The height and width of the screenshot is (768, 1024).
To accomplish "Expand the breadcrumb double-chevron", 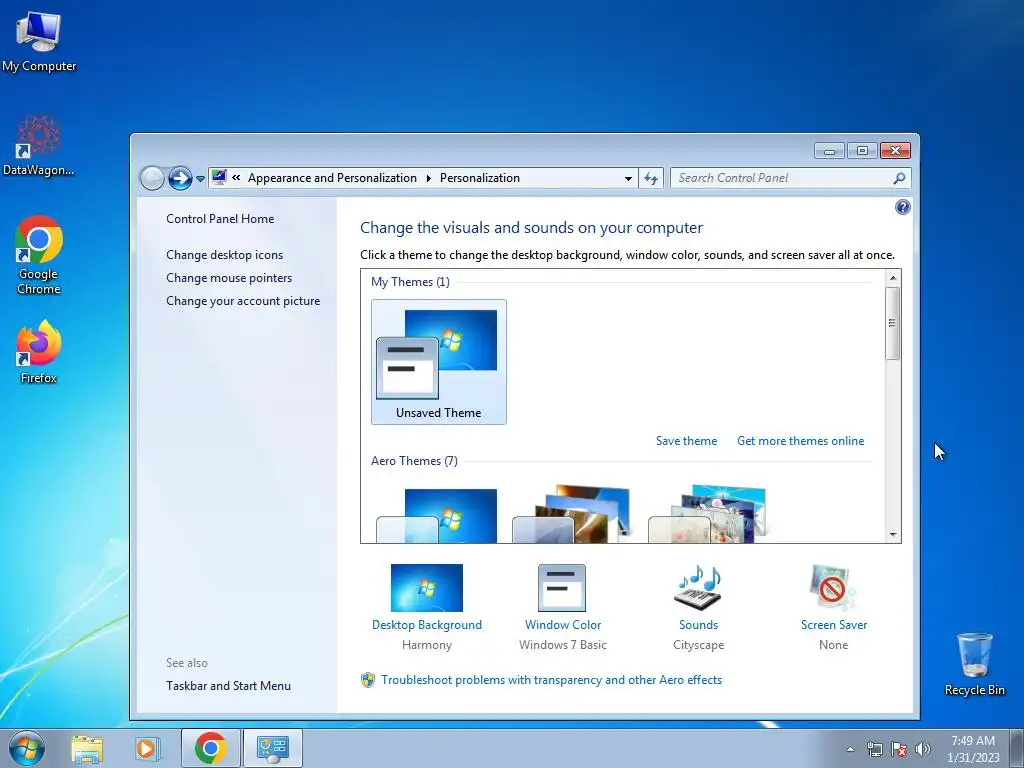I will point(236,178).
